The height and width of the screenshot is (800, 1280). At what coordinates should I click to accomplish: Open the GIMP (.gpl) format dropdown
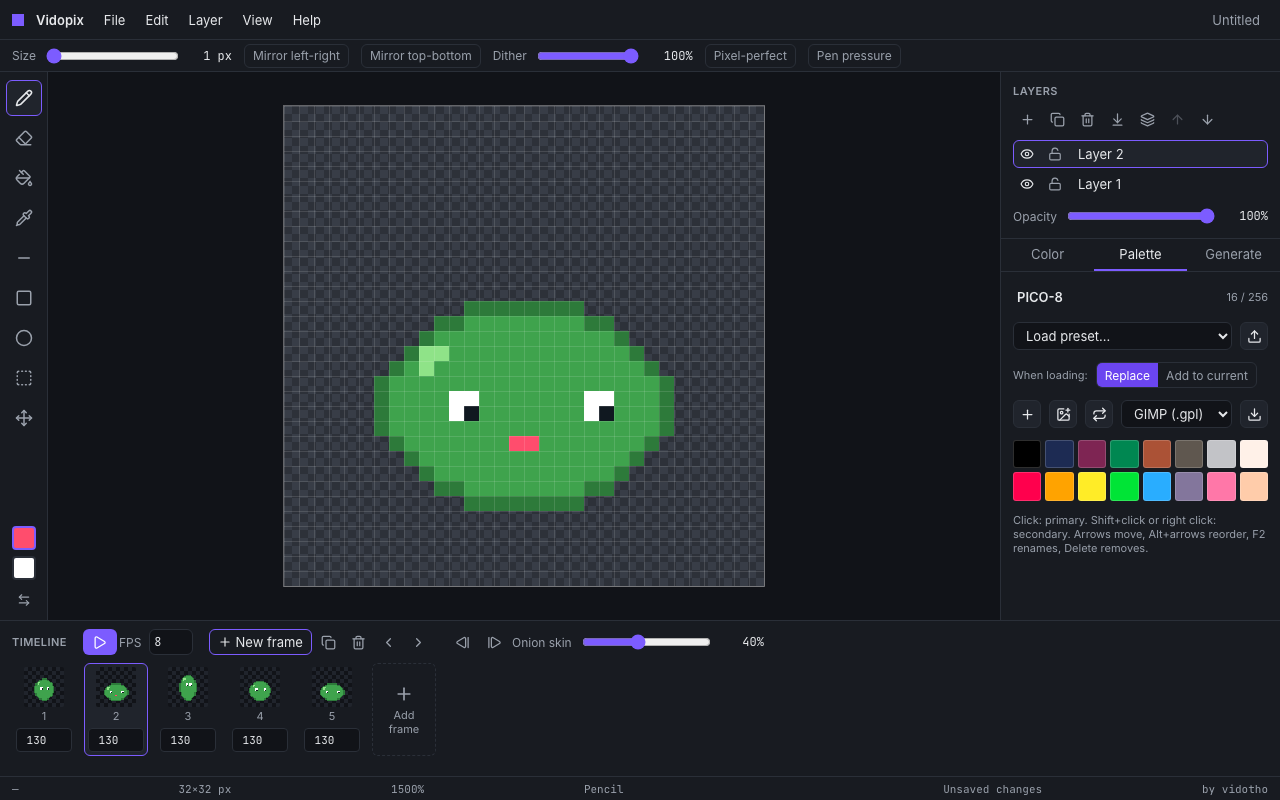click(x=1176, y=414)
